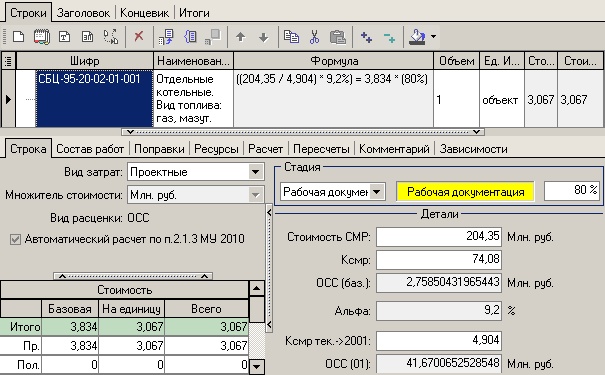Click the объект unit cell
Screen dimensions: 605x375
(502, 99)
